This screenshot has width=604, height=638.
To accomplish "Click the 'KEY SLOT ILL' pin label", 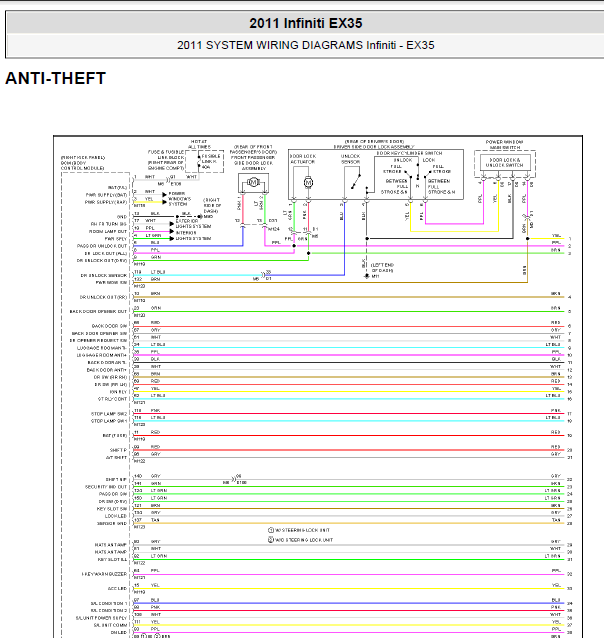I will (x=112, y=559).
